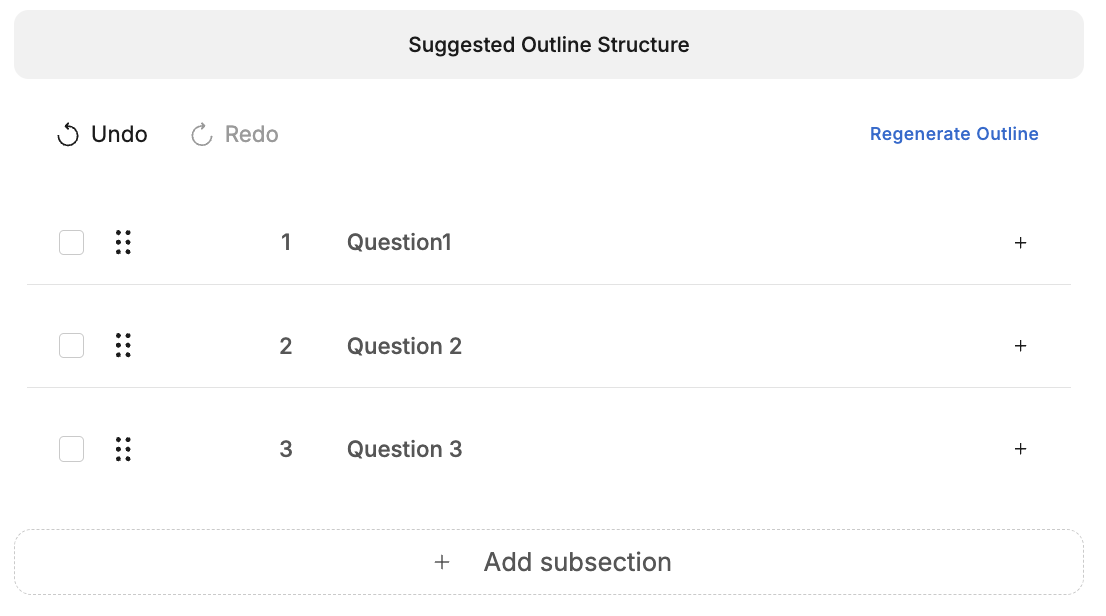Expand Question 2 with its plus icon
Screen dimensions: 1106x616
coord(1020,346)
